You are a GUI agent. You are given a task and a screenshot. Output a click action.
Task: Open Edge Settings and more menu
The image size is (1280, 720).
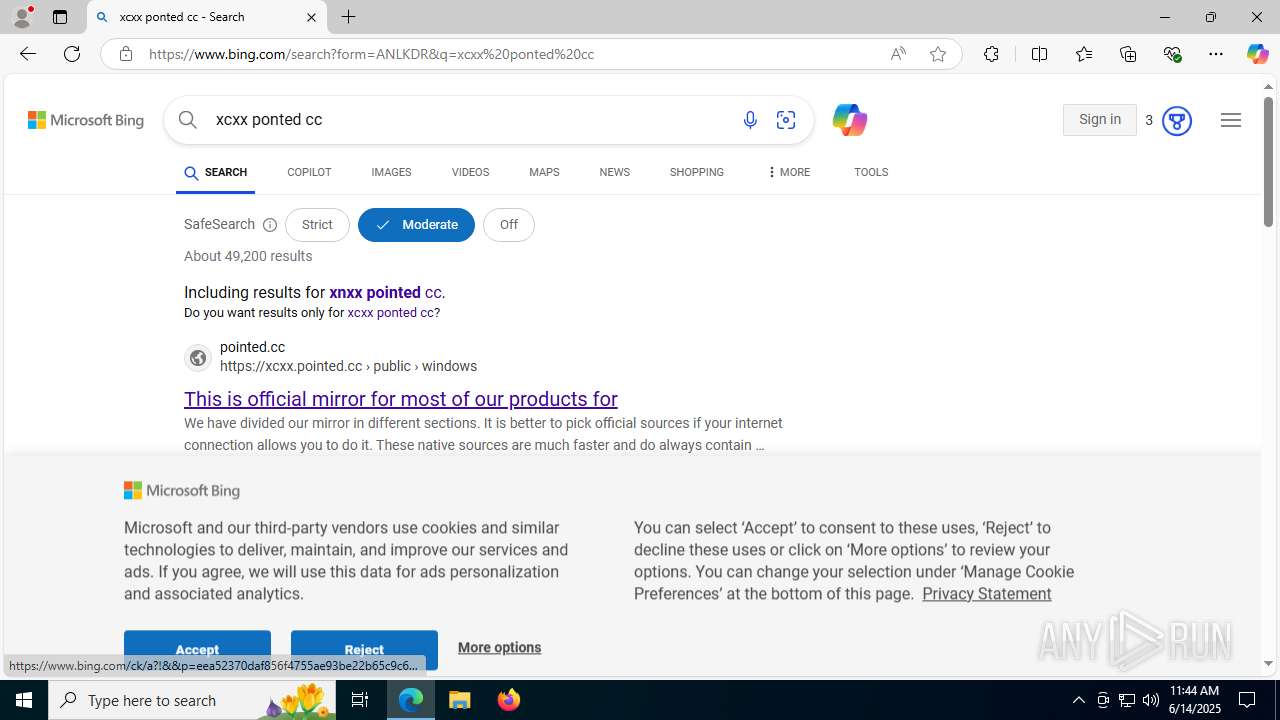coord(1216,54)
